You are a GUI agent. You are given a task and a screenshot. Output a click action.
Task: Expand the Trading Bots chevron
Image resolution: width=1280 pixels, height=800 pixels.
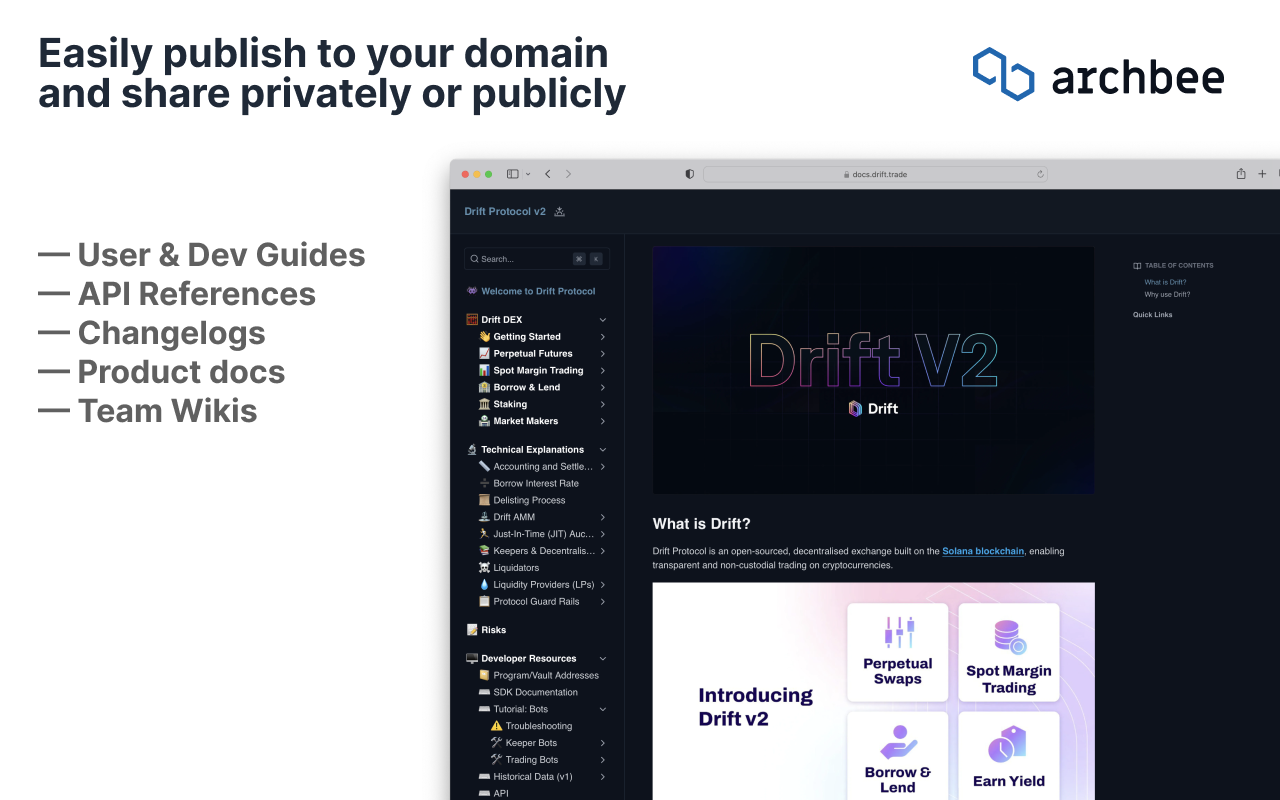603,760
